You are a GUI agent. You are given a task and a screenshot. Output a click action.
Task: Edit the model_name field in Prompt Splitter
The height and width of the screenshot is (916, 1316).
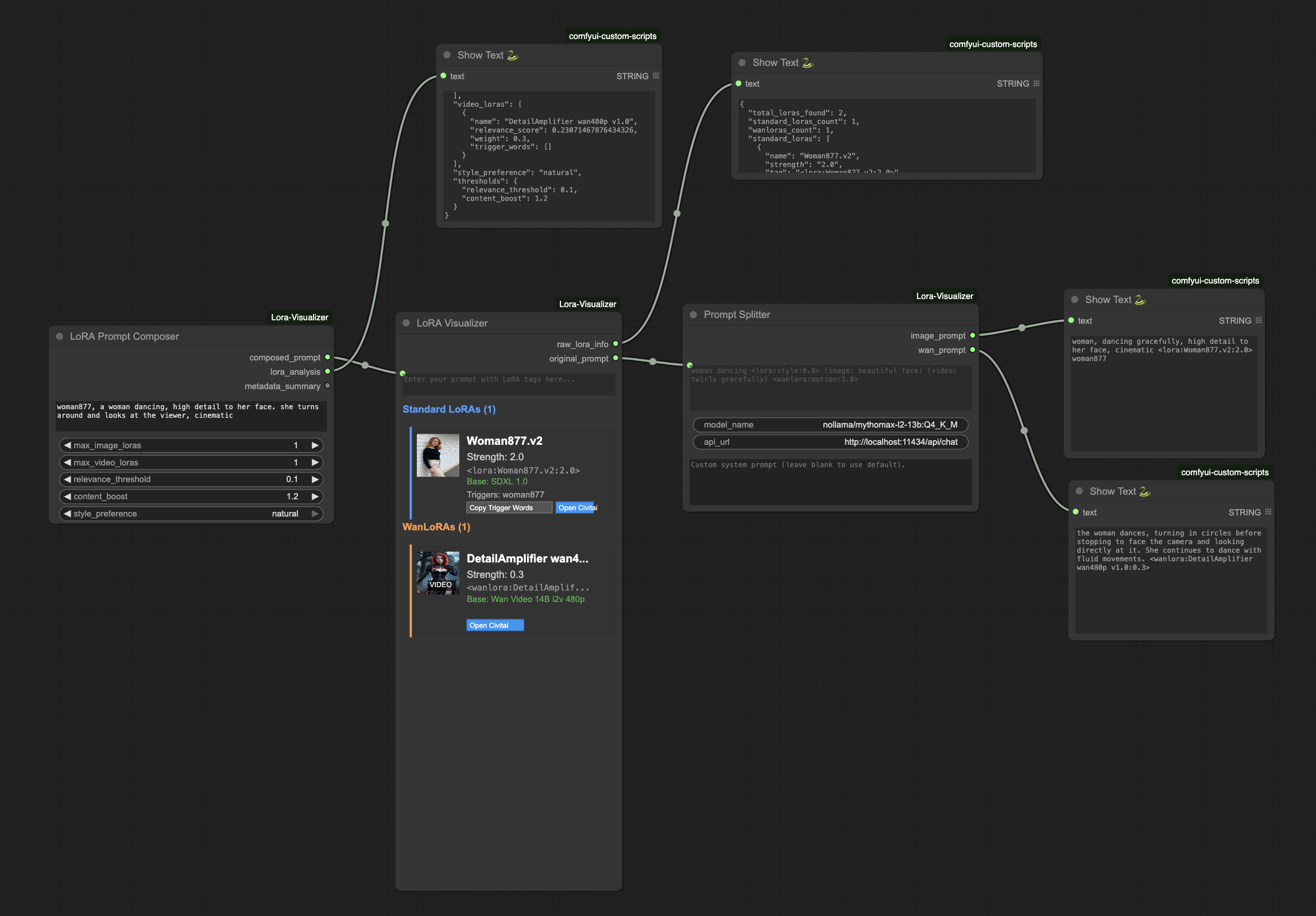(830, 425)
